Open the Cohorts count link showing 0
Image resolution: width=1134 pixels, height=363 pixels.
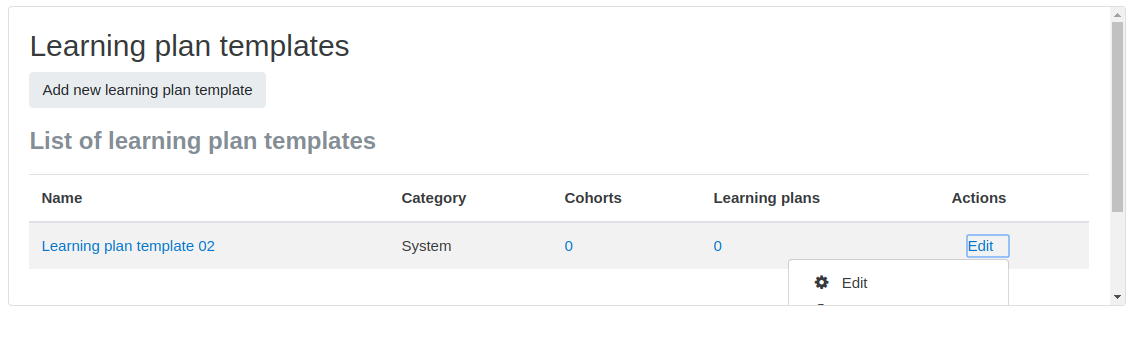[568, 246]
